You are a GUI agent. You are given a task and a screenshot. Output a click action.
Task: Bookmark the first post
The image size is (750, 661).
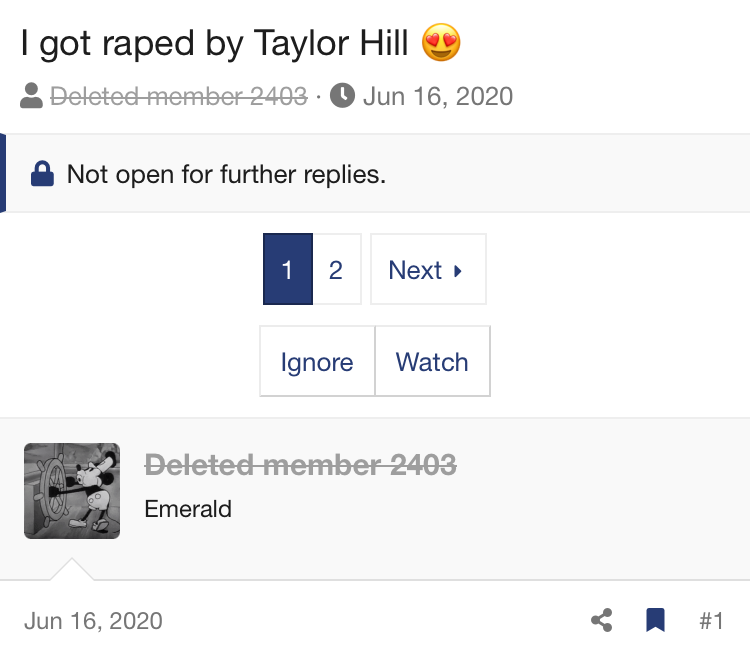tap(655, 621)
